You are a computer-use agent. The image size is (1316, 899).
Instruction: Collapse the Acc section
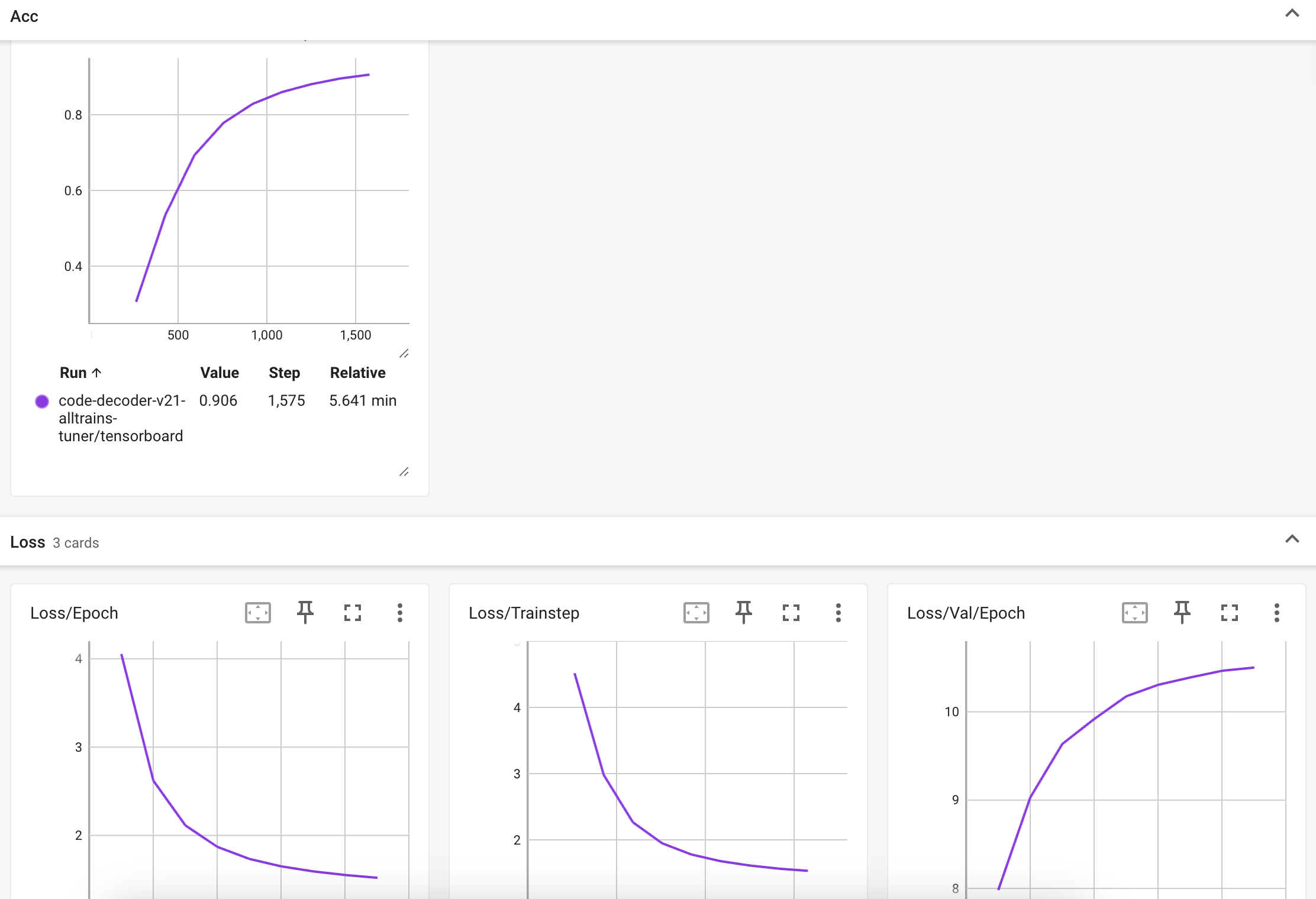point(1292,14)
